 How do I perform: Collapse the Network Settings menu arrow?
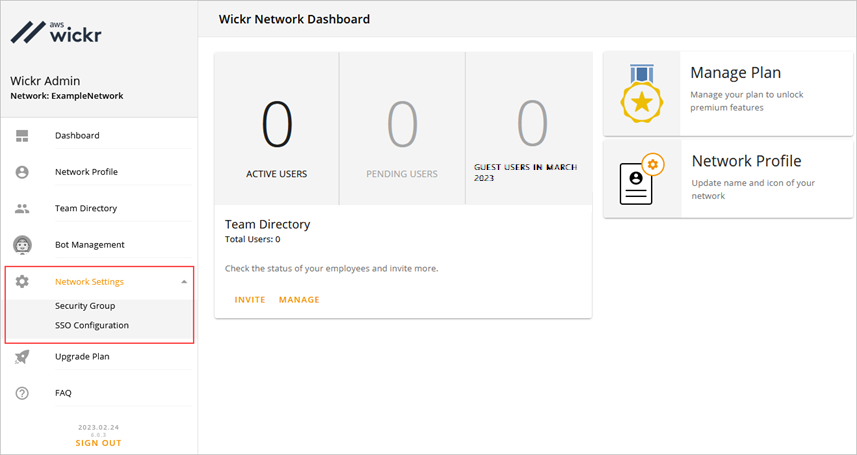pyautogui.click(x=184, y=282)
